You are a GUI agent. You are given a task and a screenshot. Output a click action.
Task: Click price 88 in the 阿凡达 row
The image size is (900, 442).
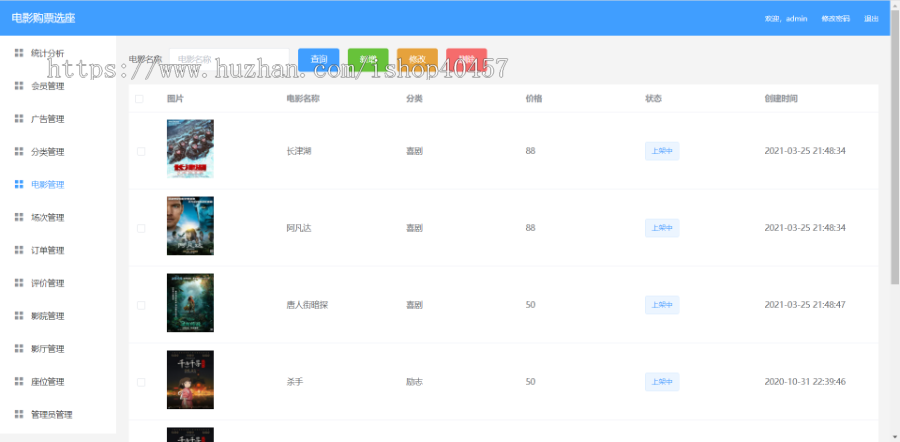pos(530,228)
